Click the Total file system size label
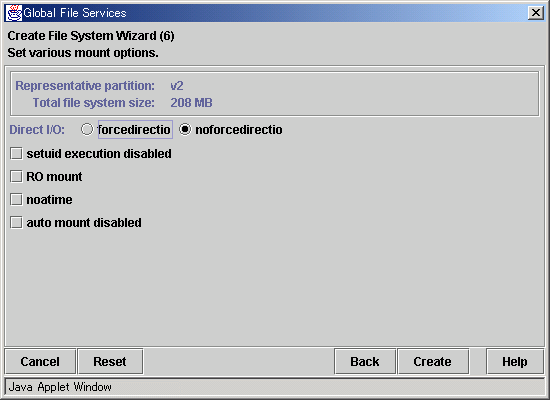The width and height of the screenshot is (550, 400). click(x=94, y=103)
